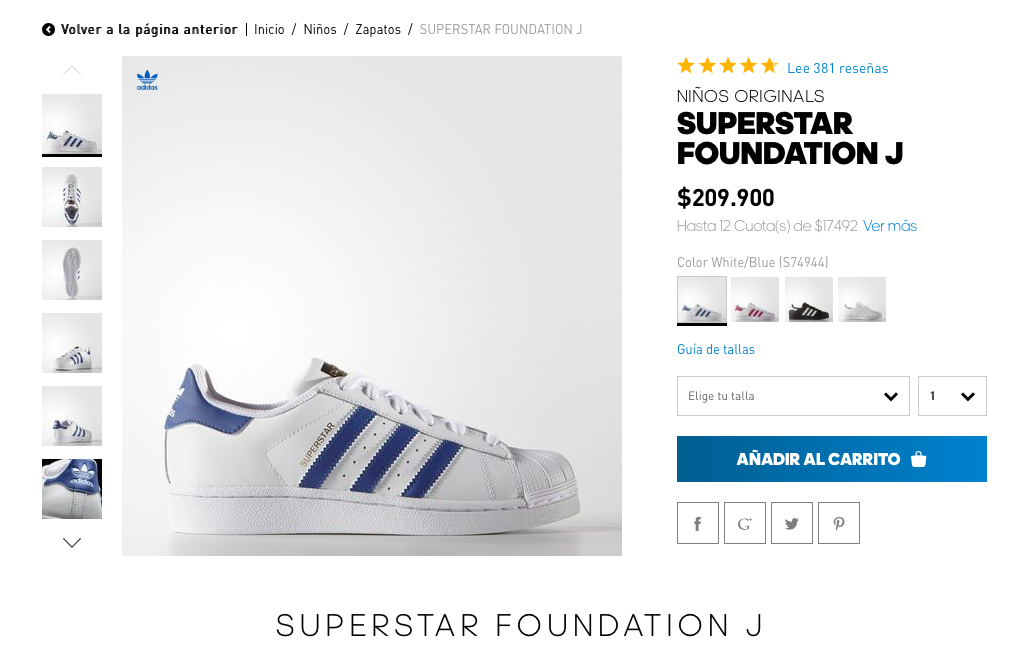1023x658 pixels.
Task: Share product on Twitter
Action: click(791, 523)
